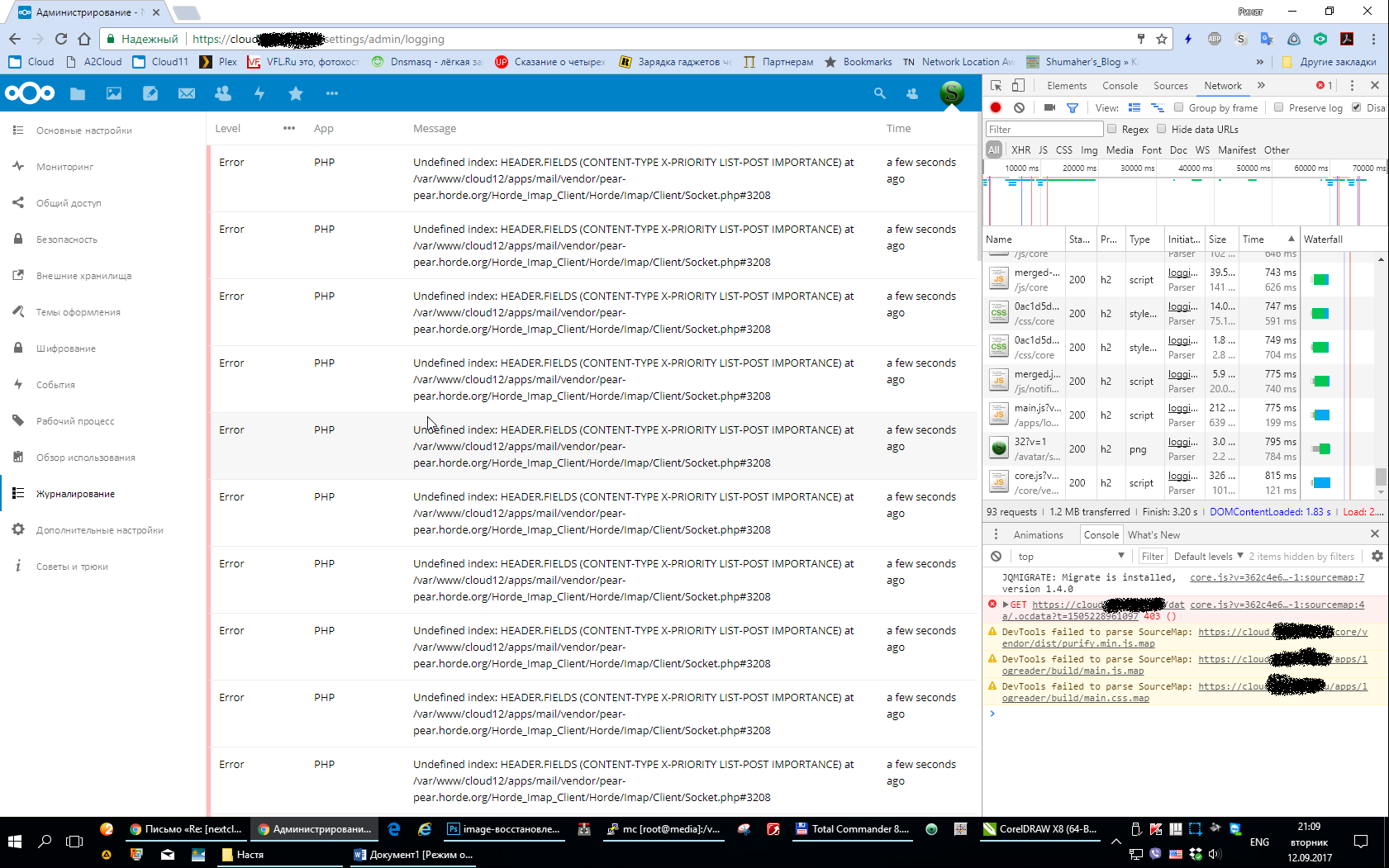
Task: Select the JS filter tab in Network panel
Action: [x=1043, y=149]
